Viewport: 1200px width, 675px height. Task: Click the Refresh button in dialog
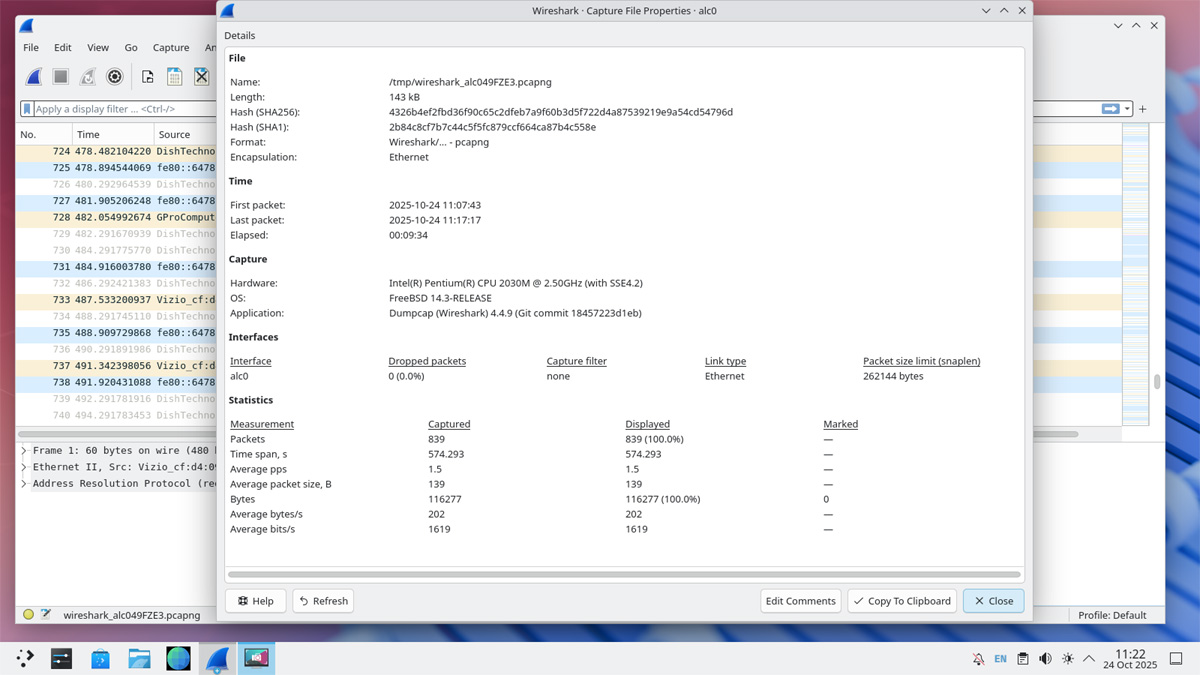pyautogui.click(x=322, y=601)
